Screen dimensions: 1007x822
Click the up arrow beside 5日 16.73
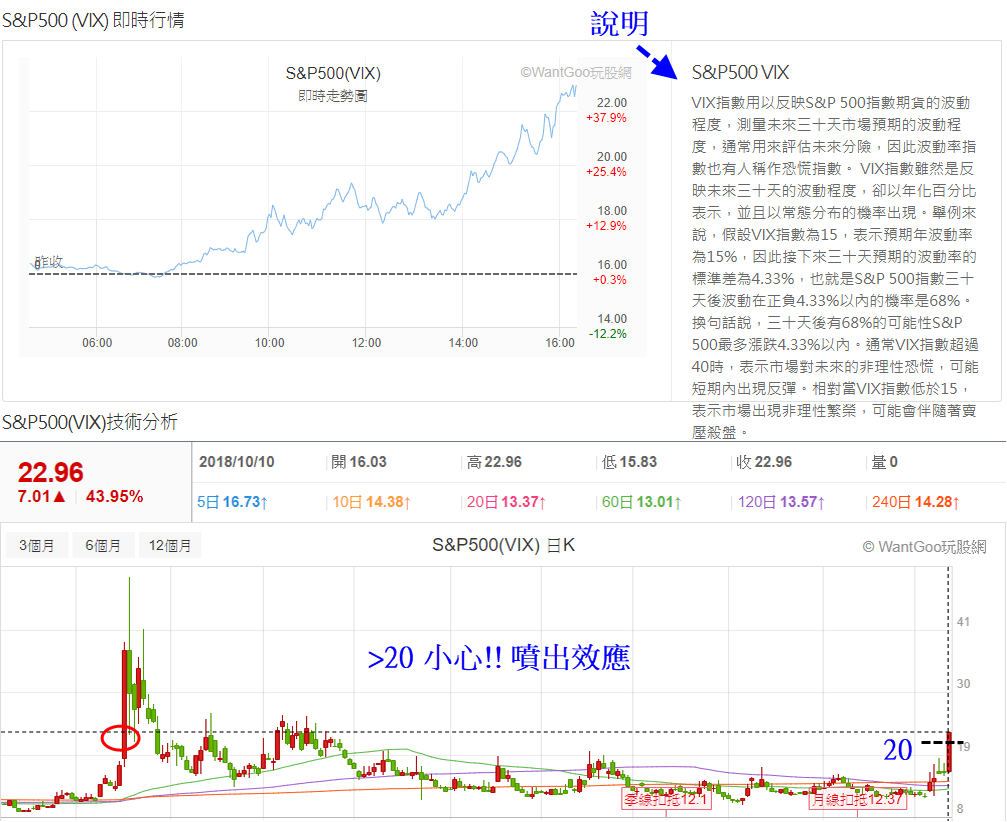coord(263,502)
